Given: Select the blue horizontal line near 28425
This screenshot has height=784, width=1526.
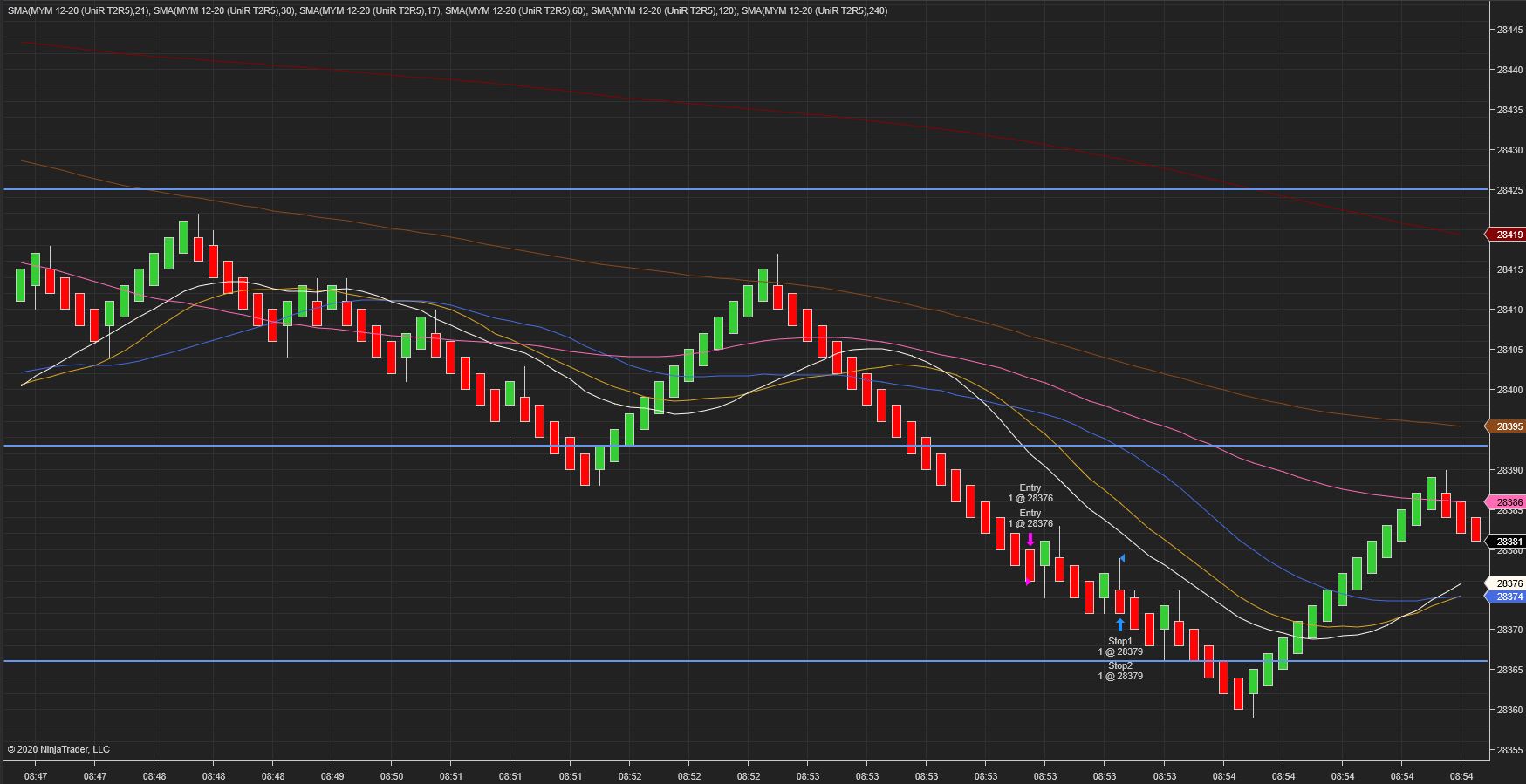Looking at the screenshot, I should (x=745, y=189).
